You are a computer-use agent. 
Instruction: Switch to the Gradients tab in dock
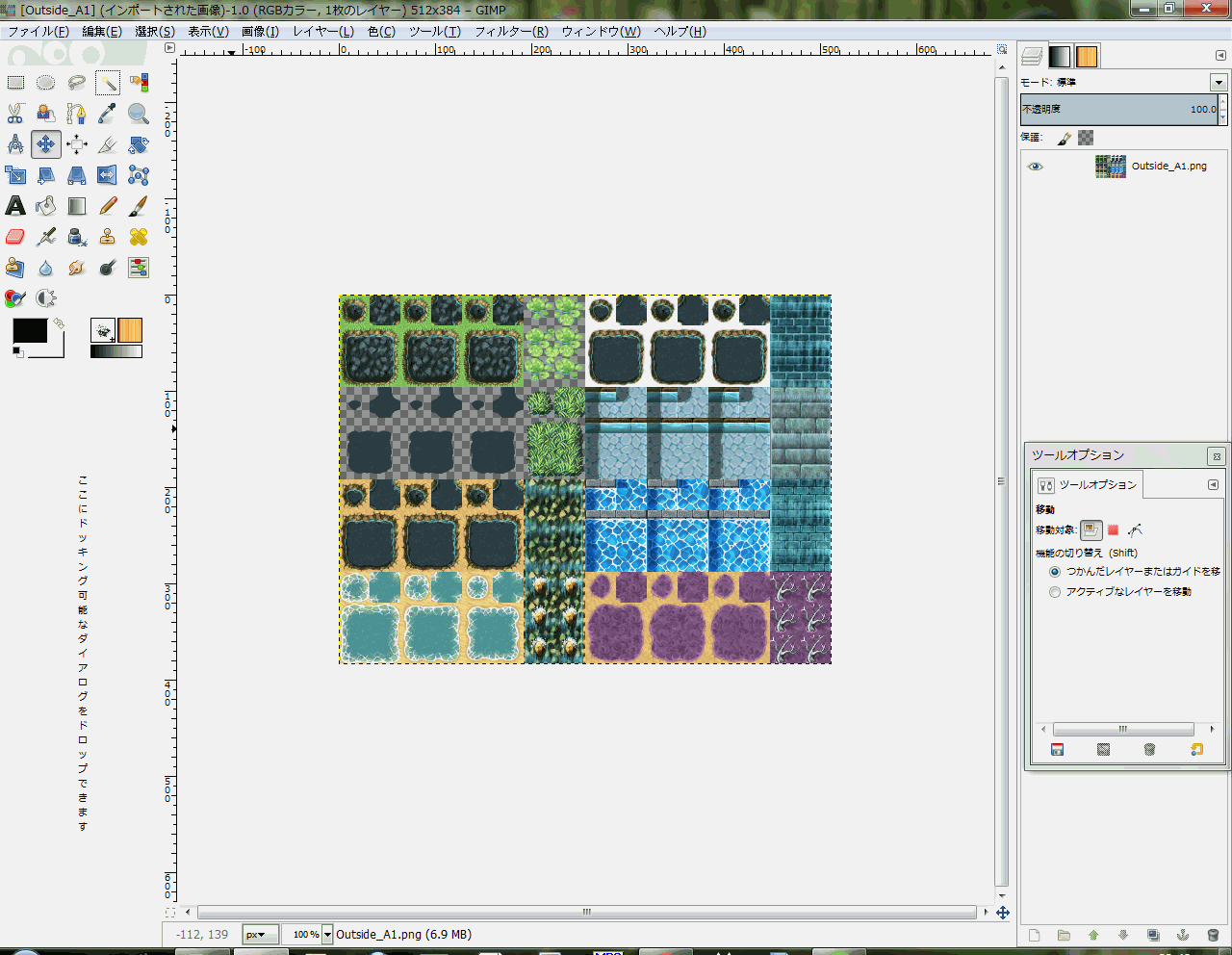(x=1060, y=57)
